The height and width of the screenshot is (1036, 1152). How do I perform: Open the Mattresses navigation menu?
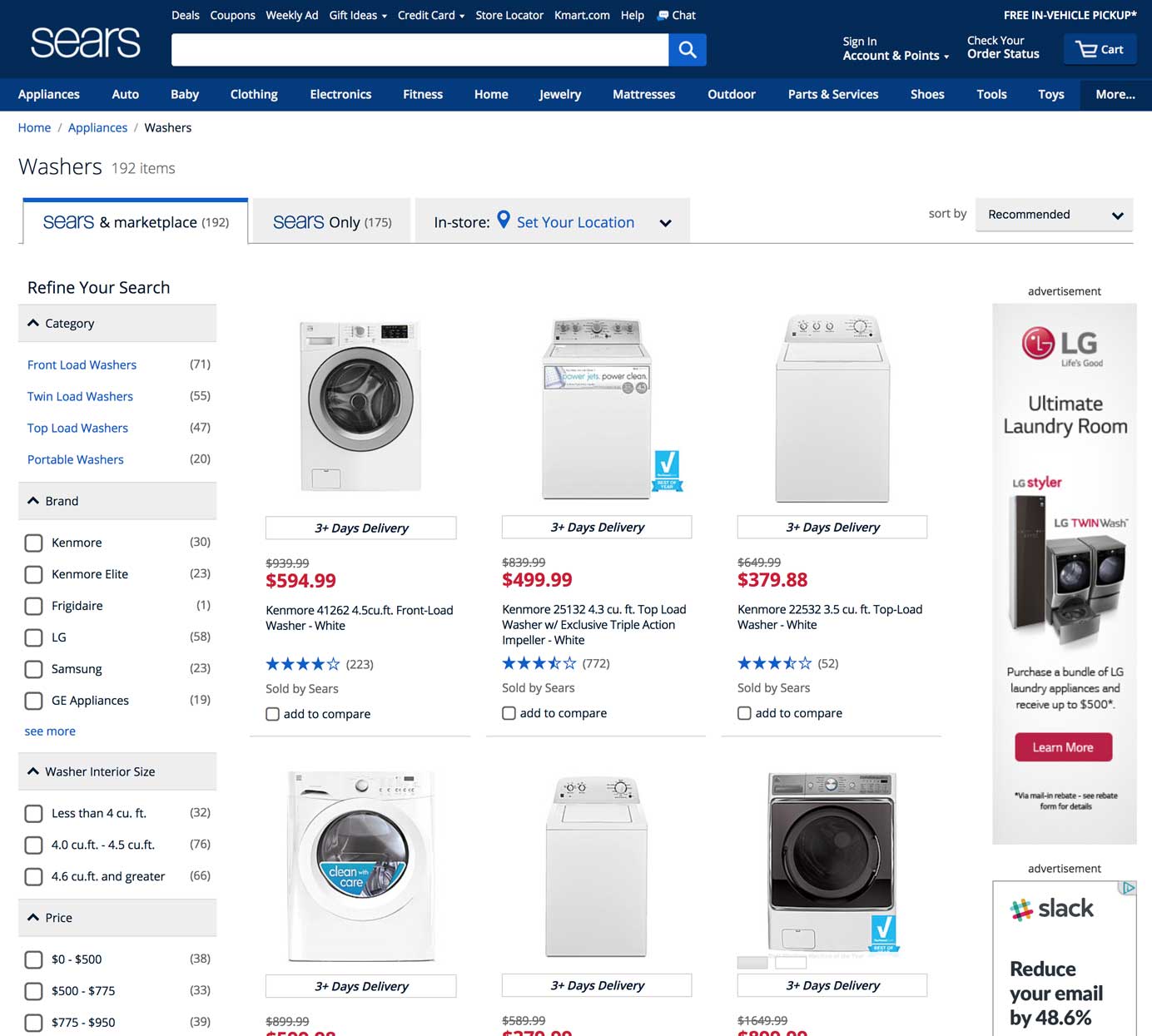(643, 94)
